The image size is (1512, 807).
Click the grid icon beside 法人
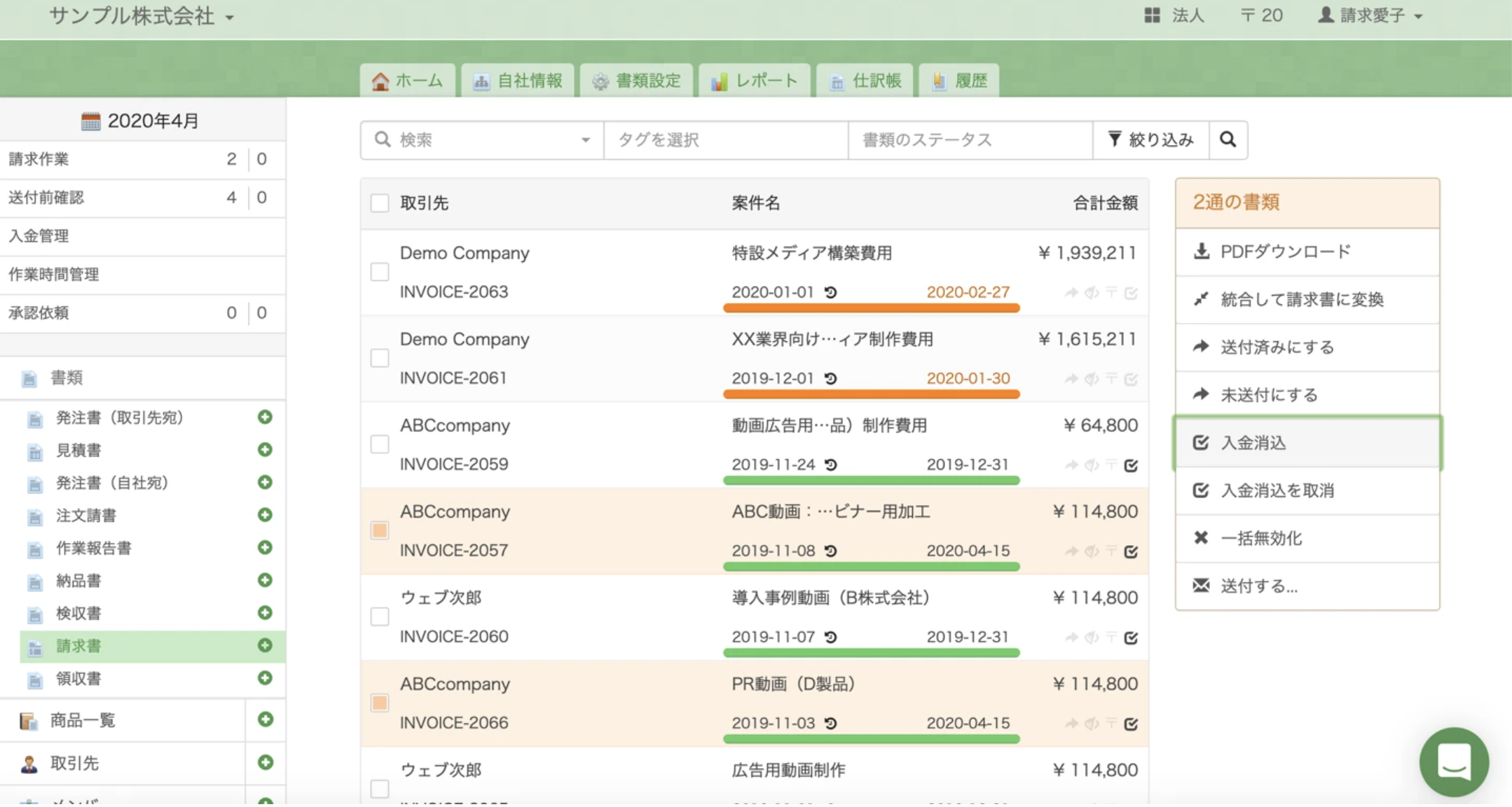(x=1152, y=15)
